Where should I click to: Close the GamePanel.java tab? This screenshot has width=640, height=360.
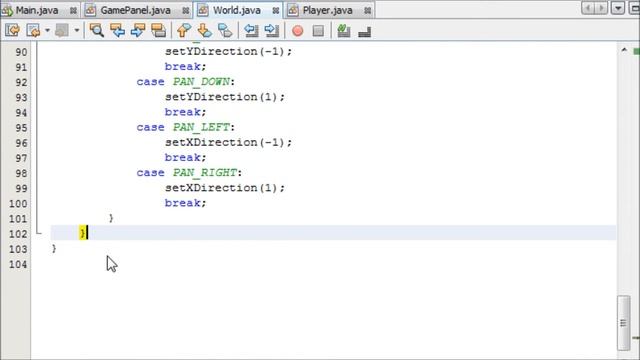point(186,11)
